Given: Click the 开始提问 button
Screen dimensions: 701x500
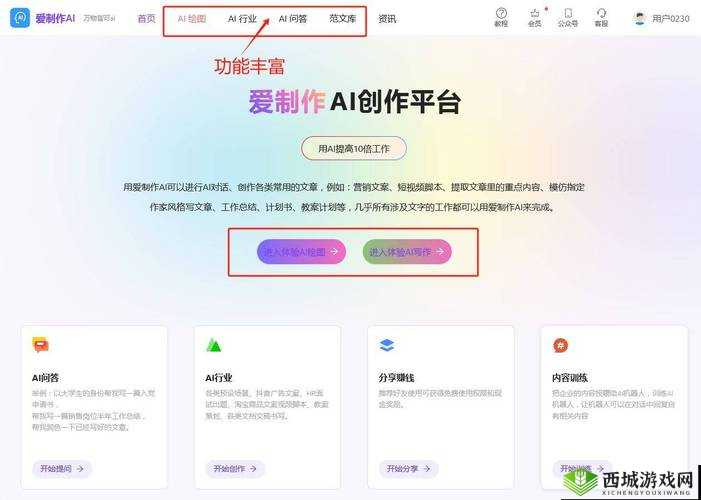Looking at the screenshot, I should pos(62,469).
